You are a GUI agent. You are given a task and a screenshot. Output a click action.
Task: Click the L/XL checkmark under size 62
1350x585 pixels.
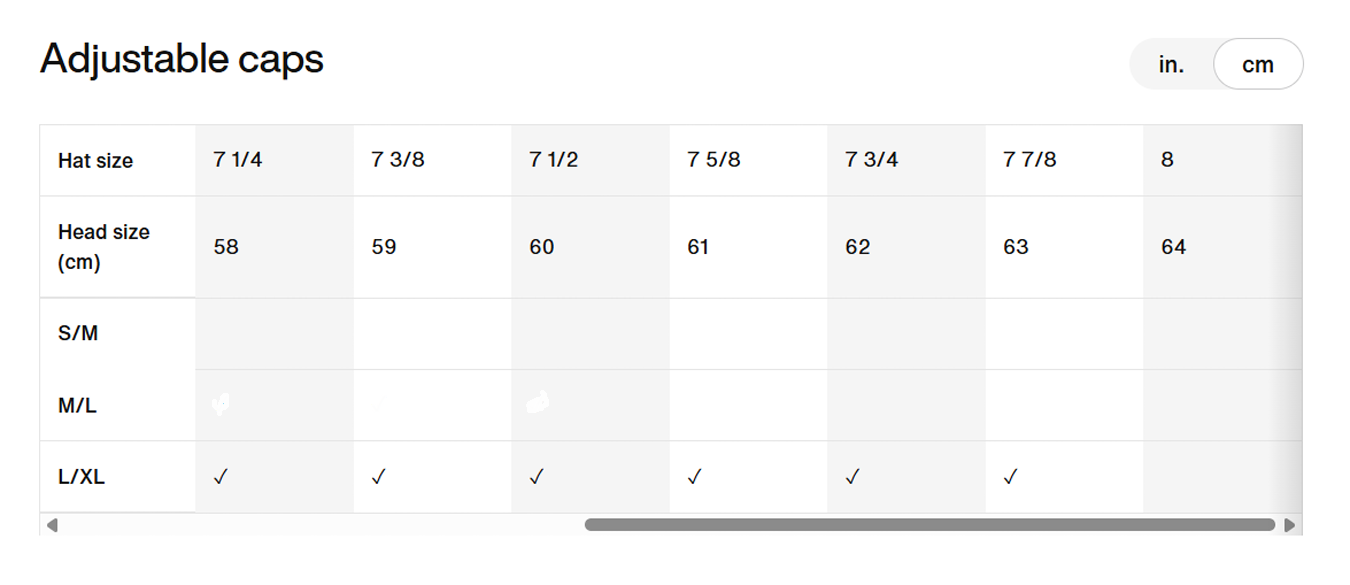pyautogui.click(x=852, y=478)
